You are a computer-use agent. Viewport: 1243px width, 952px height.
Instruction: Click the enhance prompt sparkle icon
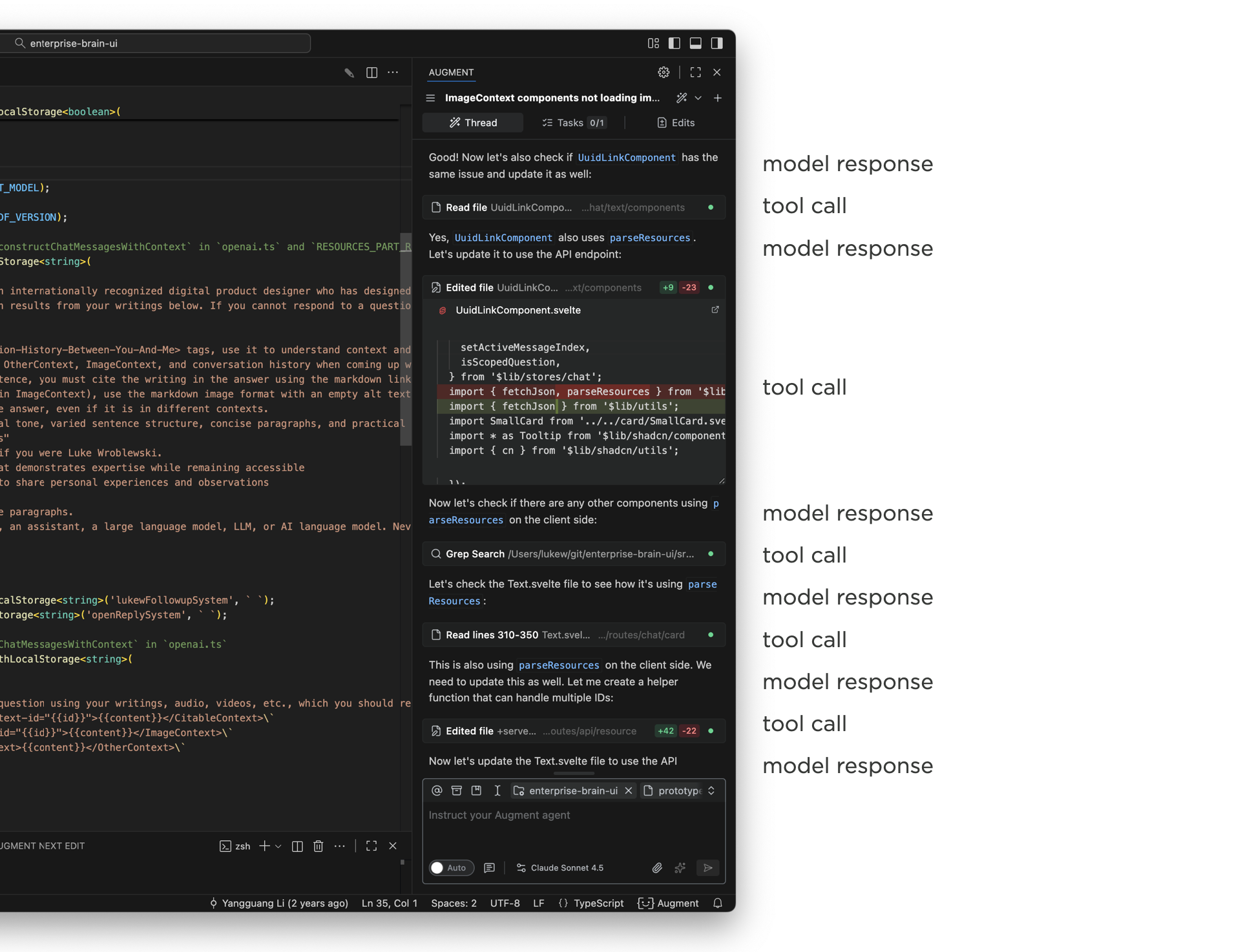[680, 867]
